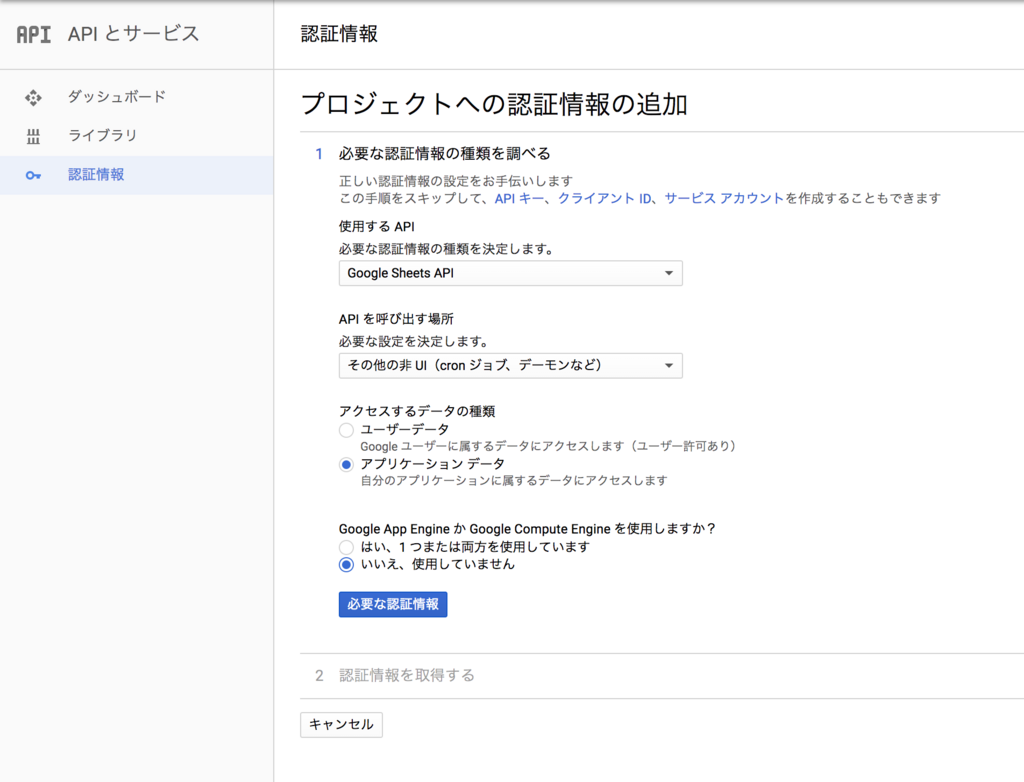
Task: Follow the クライアント ID link
Action: 604,199
